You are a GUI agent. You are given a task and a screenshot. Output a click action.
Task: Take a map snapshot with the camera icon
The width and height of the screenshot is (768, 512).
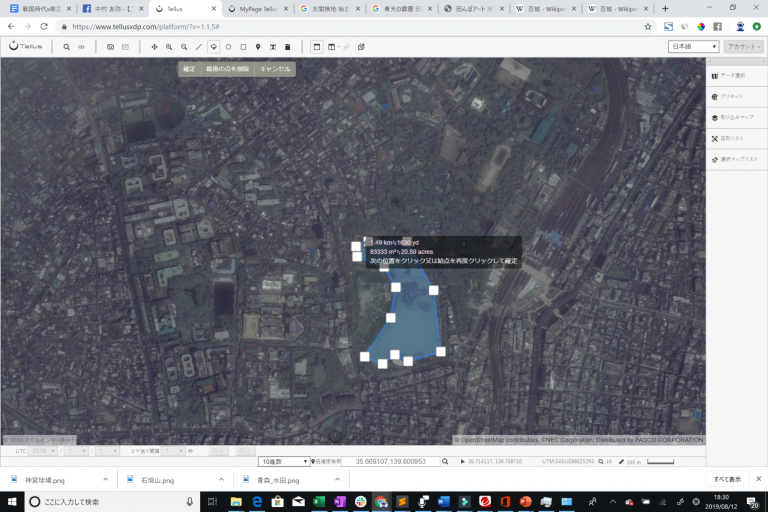(110, 47)
